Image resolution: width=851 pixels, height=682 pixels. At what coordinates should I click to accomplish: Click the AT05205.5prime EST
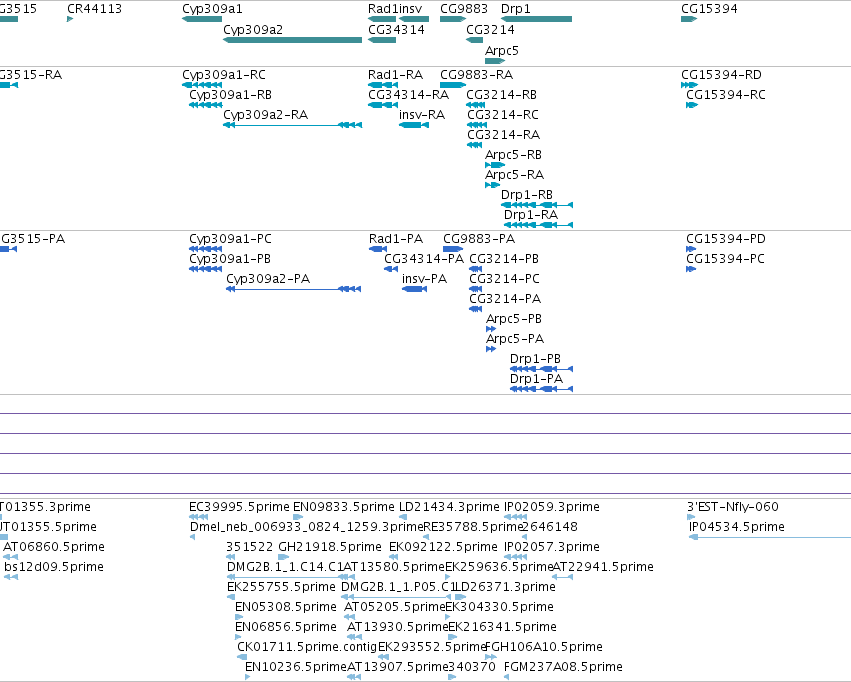350,617
